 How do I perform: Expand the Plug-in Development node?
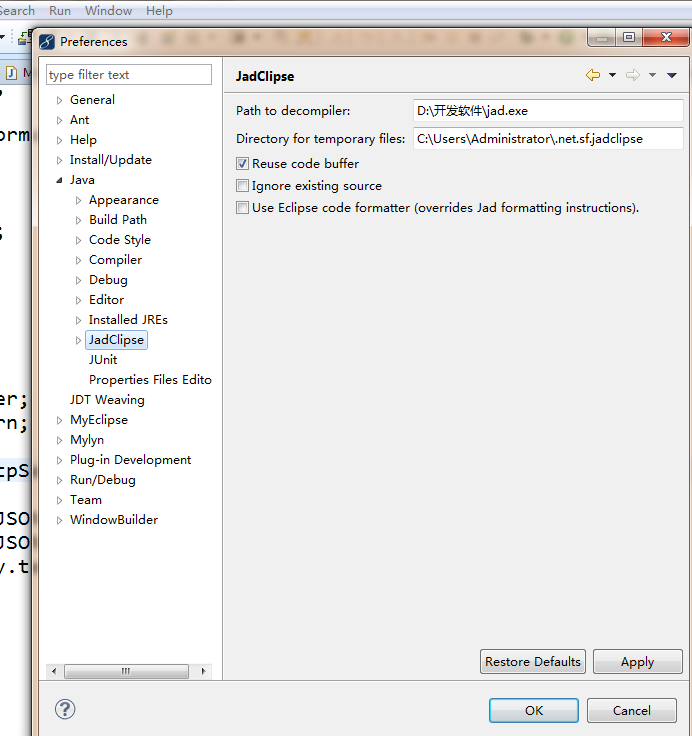[59, 460]
